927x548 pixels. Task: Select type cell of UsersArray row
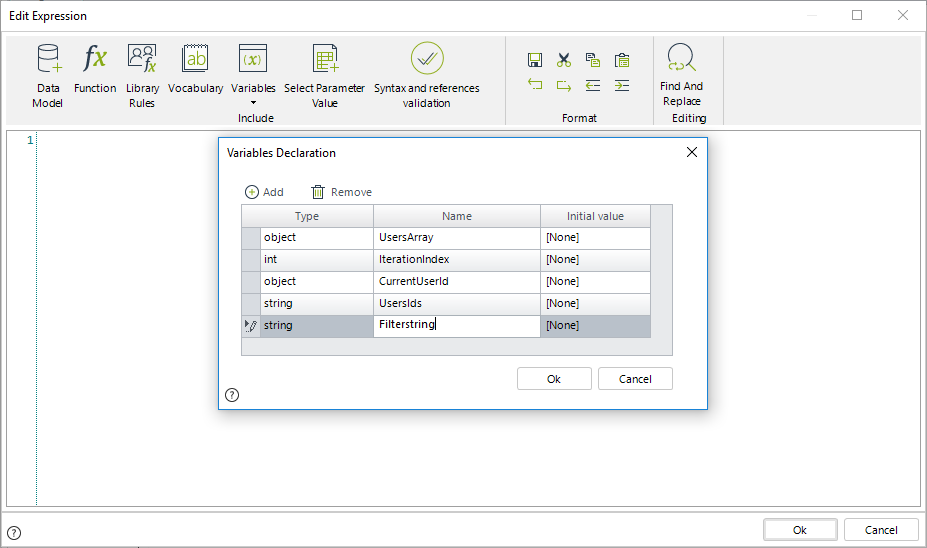(x=317, y=238)
